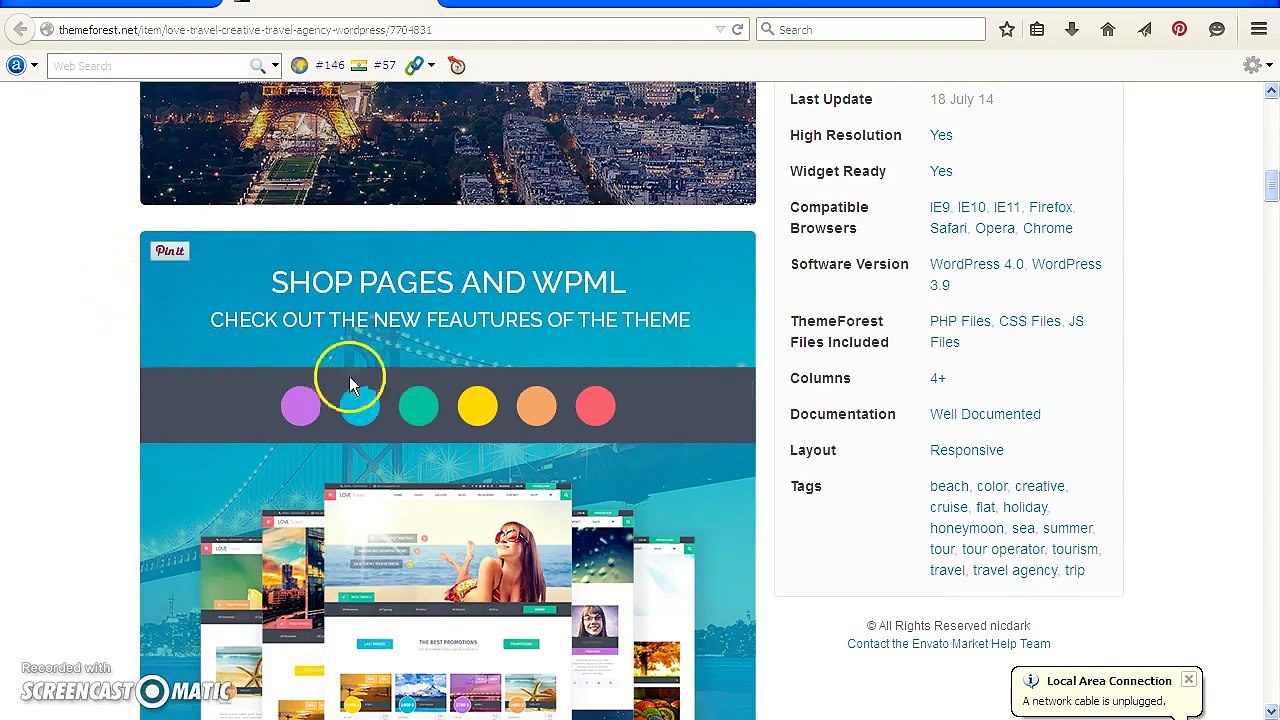Open the WordPress 4.0 link

point(977,264)
